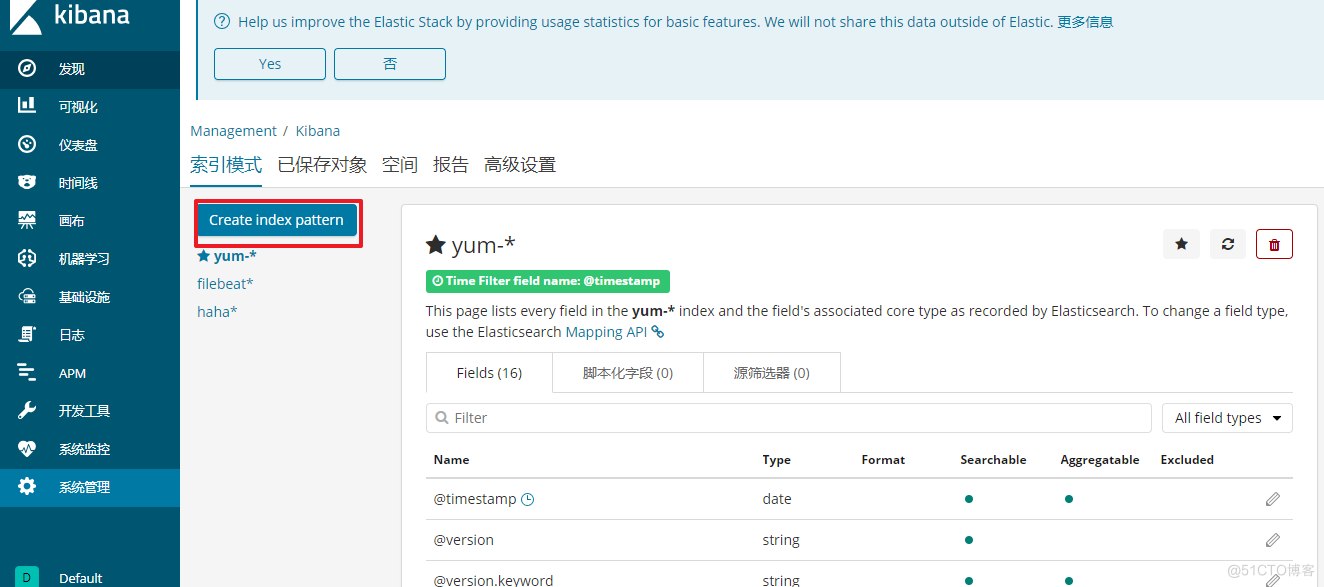
Task: Open the Kibana logo home
Action: [70, 18]
